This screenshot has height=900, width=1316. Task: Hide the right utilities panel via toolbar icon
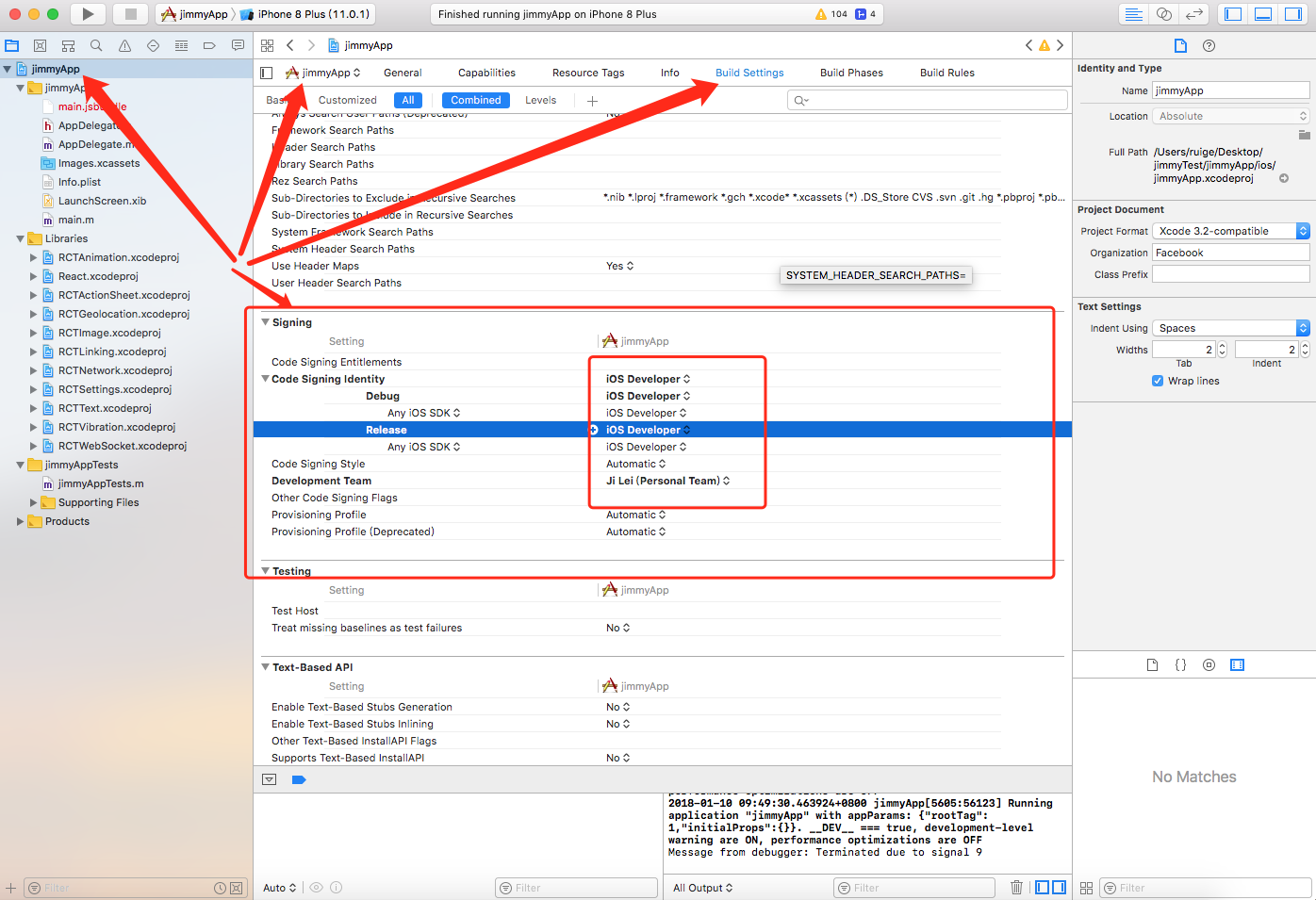pyautogui.click(x=1292, y=12)
